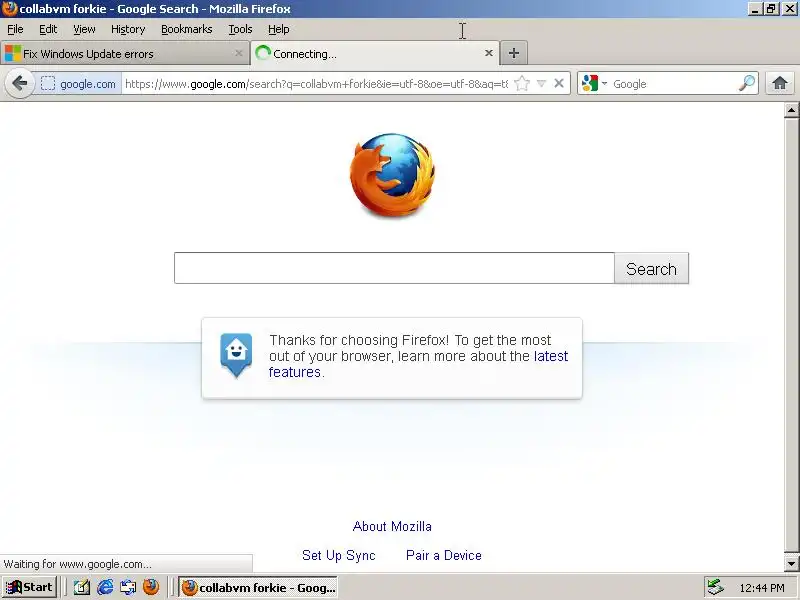The height and width of the screenshot is (600, 800).
Task: Open the File menu
Action: (x=15, y=29)
